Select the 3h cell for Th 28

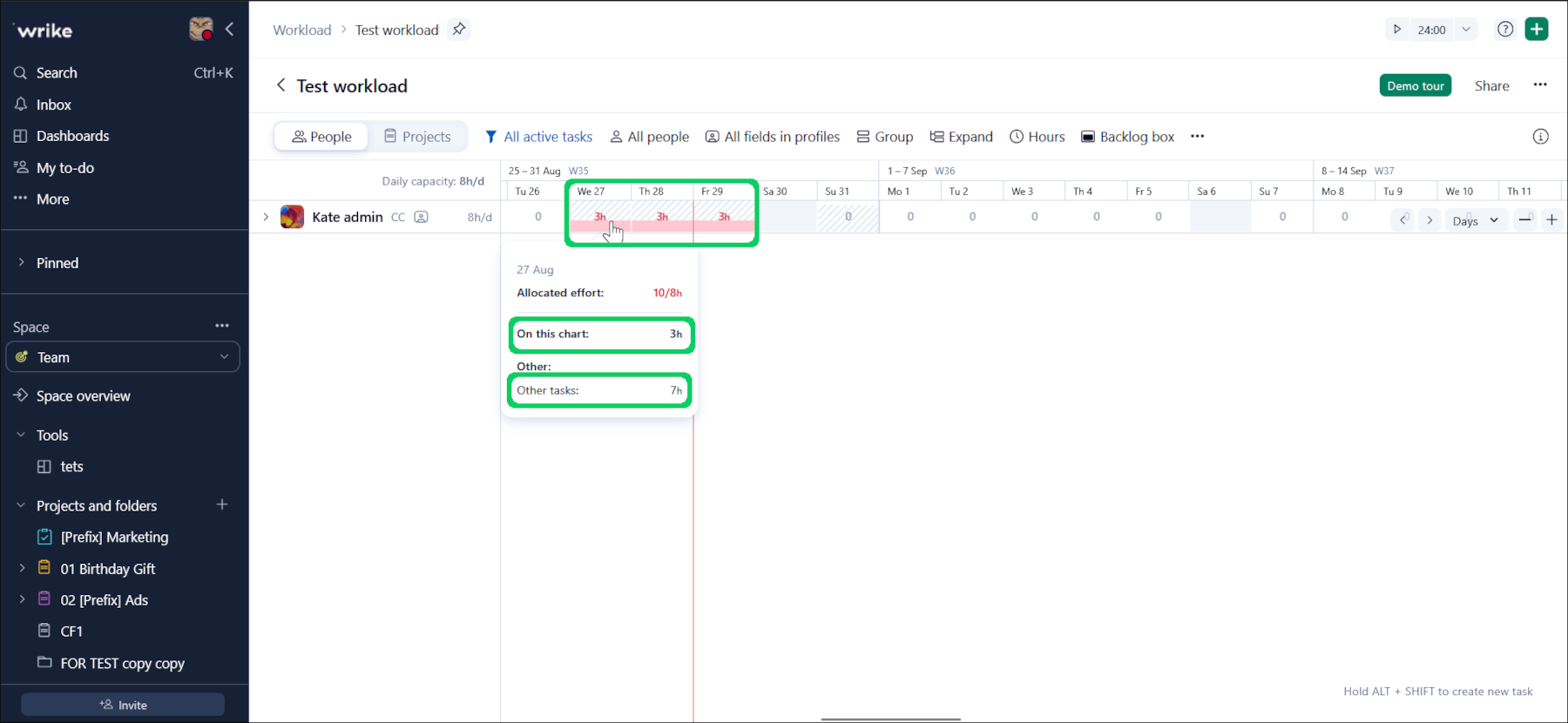point(662,217)
